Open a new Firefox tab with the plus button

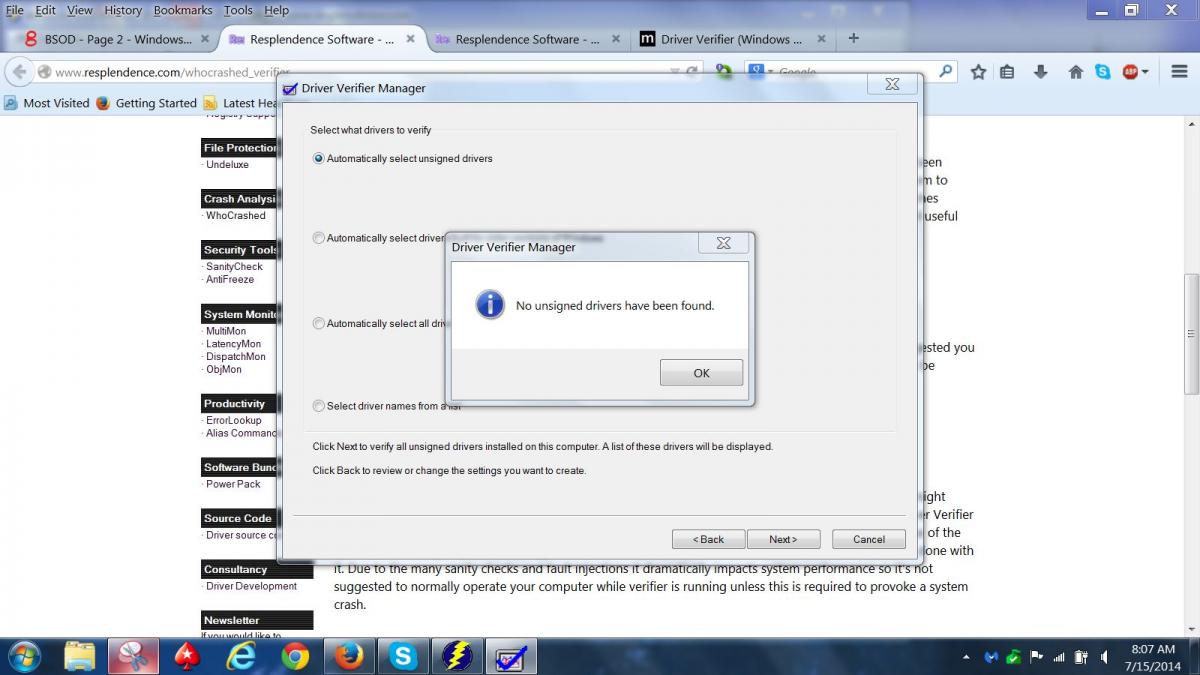853,38
